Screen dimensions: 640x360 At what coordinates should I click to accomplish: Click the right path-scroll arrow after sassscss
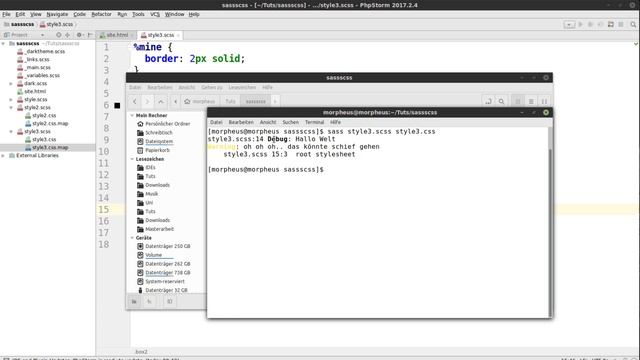275,101
